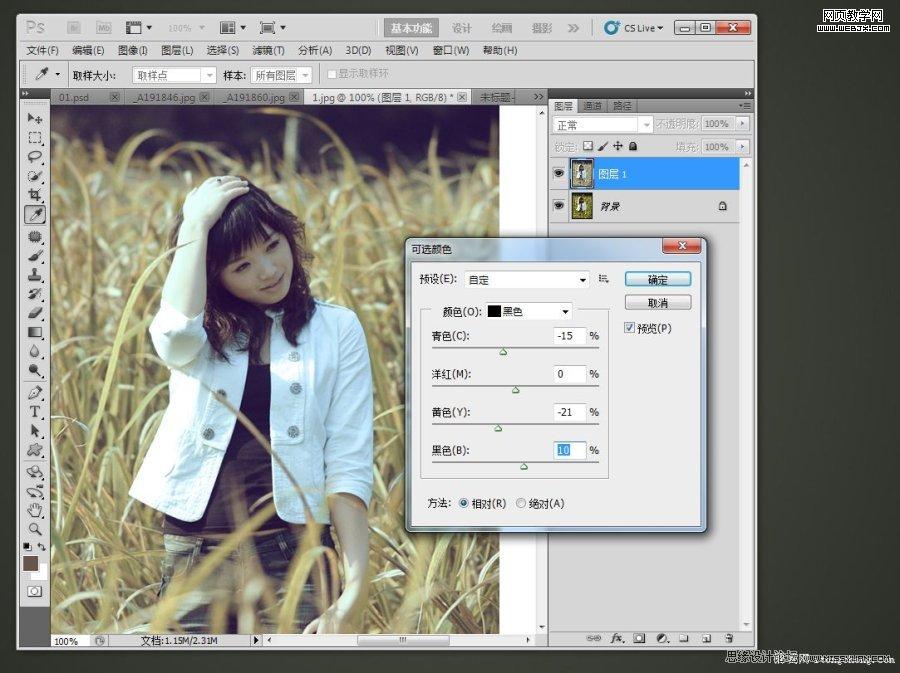Open the 取样大小 dropdown
The image size is (900, 673).
tap(174, 75)
